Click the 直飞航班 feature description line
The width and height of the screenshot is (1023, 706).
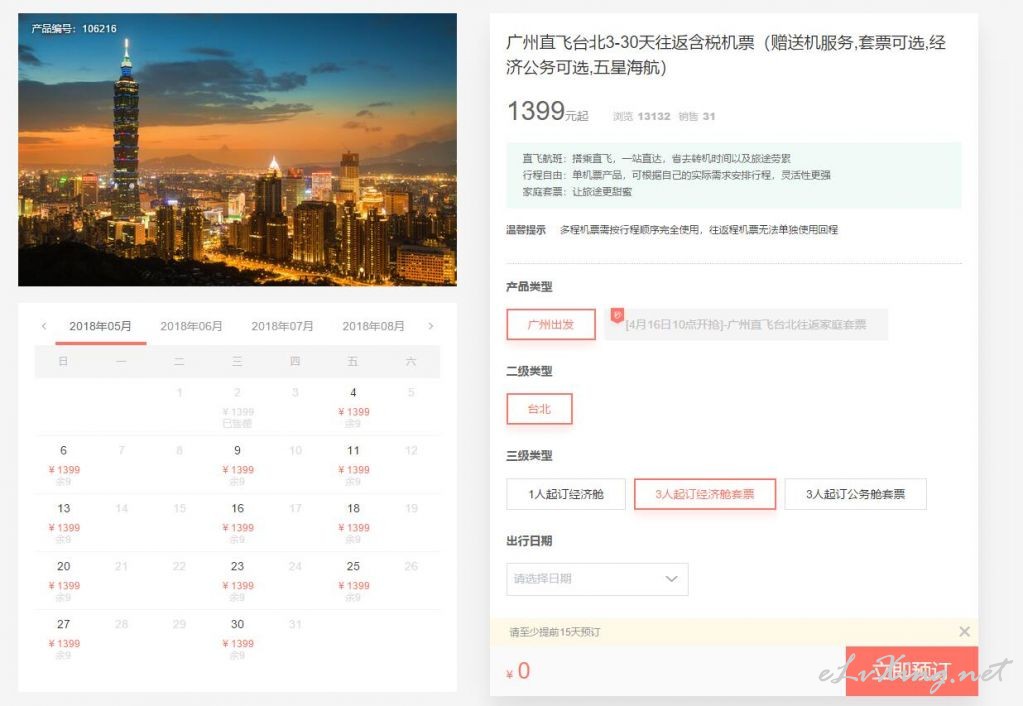click(656, 159)
